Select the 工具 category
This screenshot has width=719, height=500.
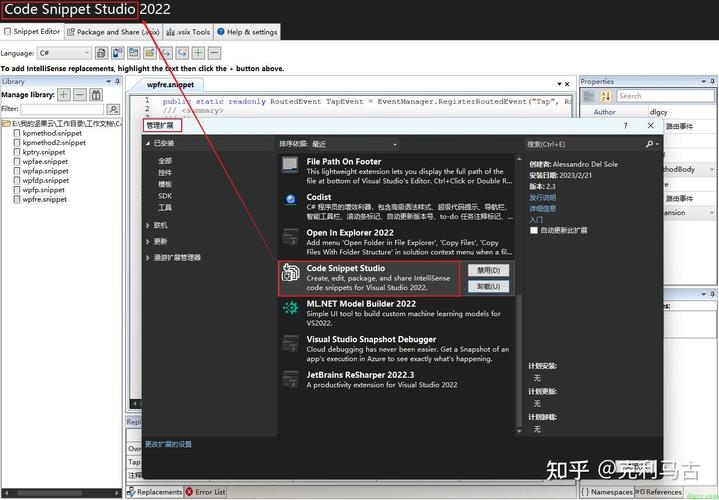click(165, 207)
